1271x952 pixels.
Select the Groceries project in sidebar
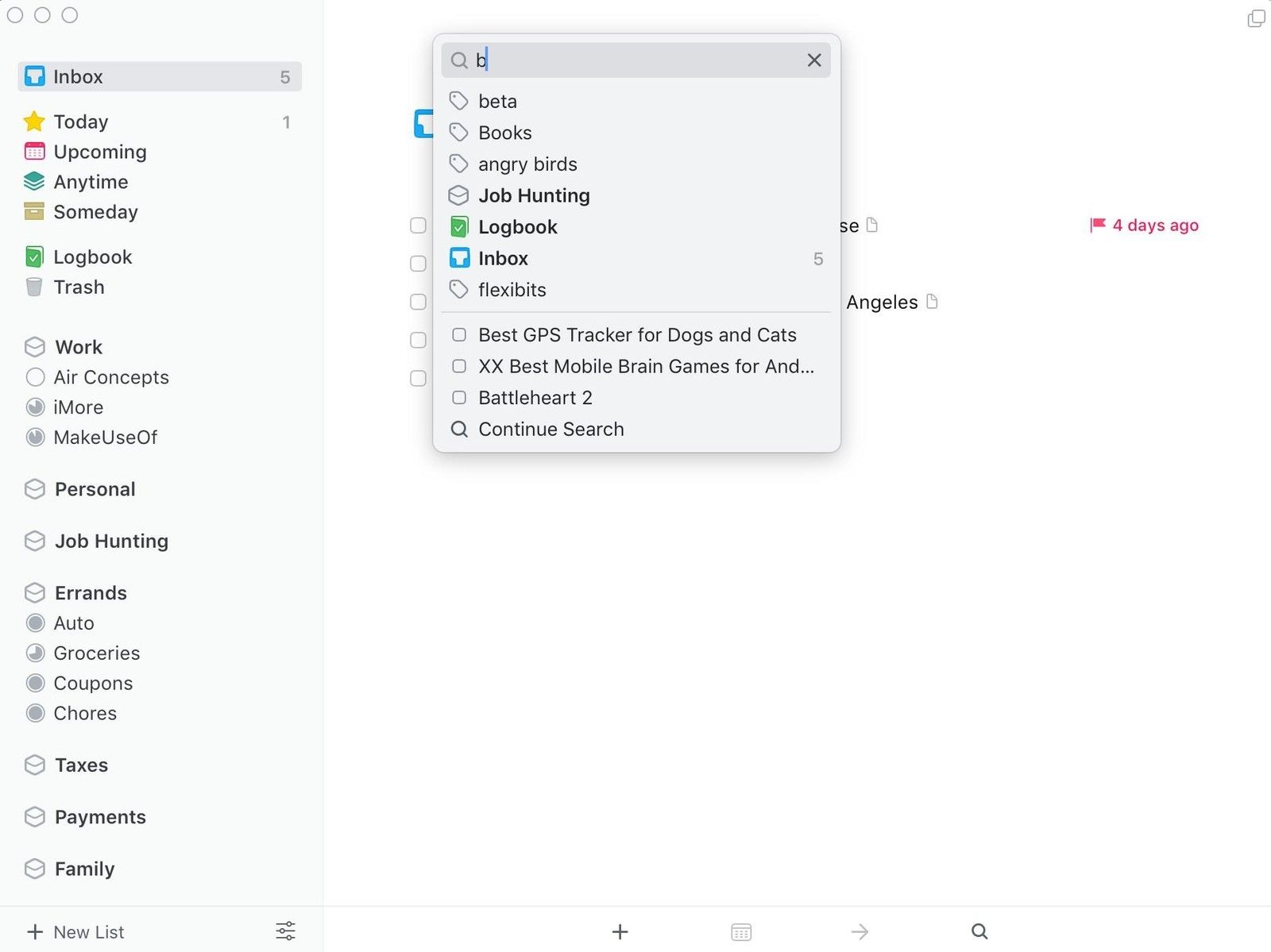point(96,653)
